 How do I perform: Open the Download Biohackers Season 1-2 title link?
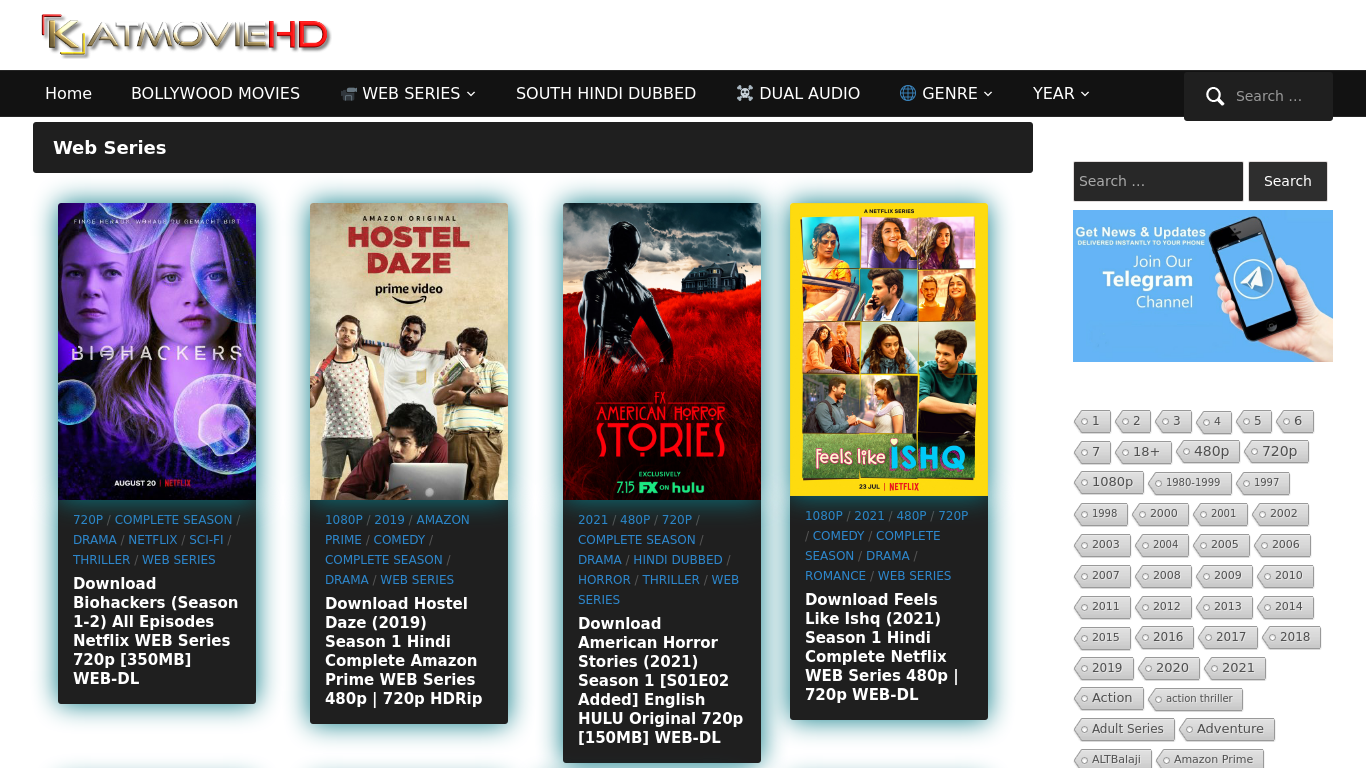pos(156,631)
